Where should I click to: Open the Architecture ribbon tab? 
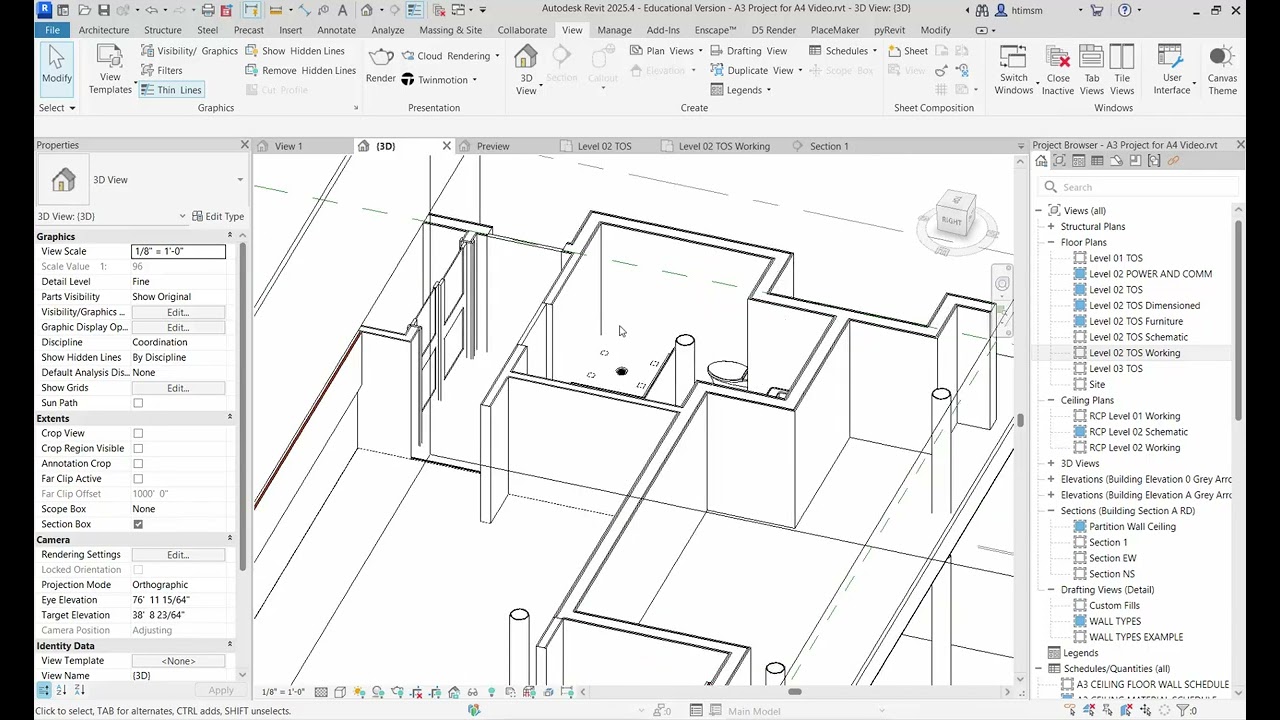(104, 30)
